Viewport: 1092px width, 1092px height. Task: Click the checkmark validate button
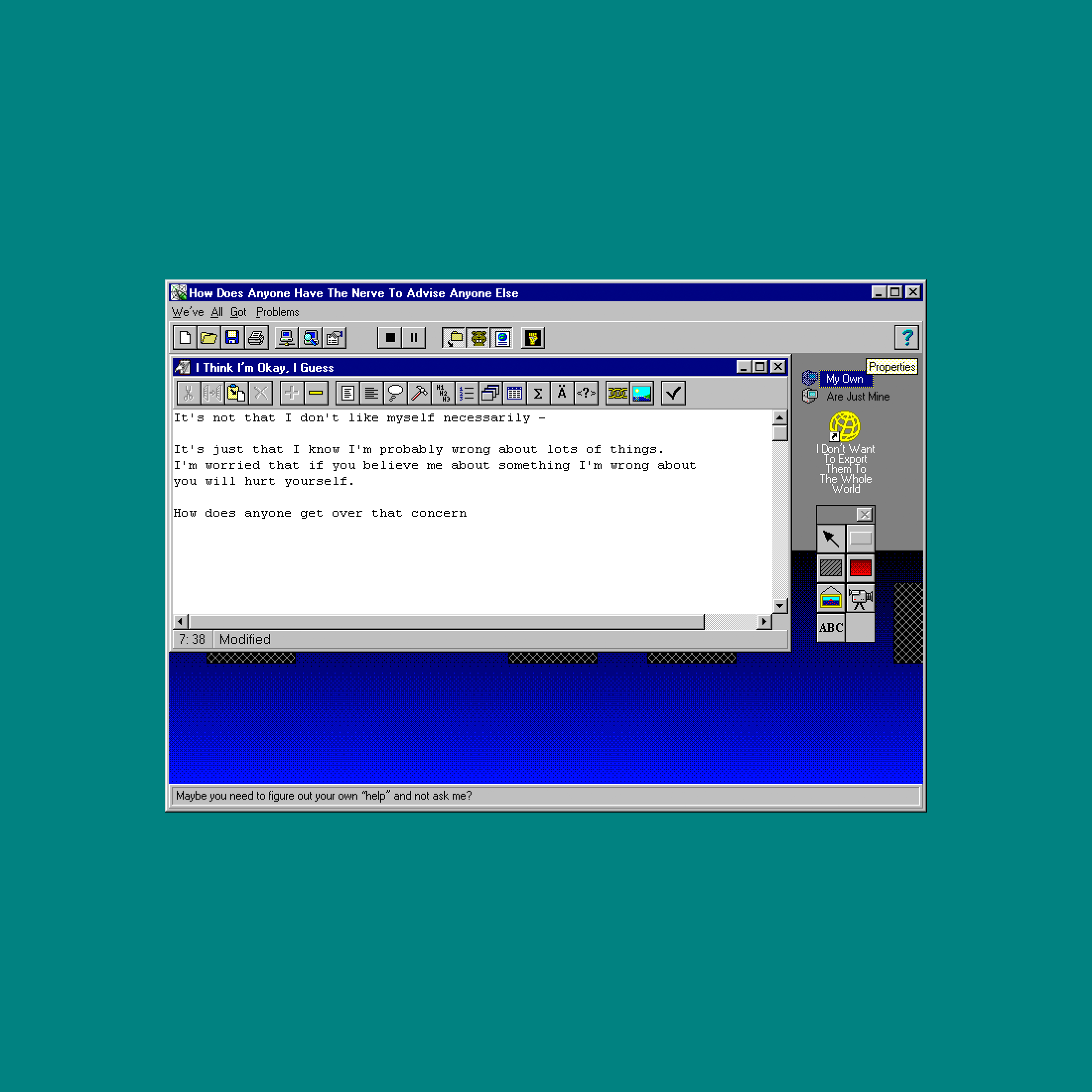click(673, 394)
